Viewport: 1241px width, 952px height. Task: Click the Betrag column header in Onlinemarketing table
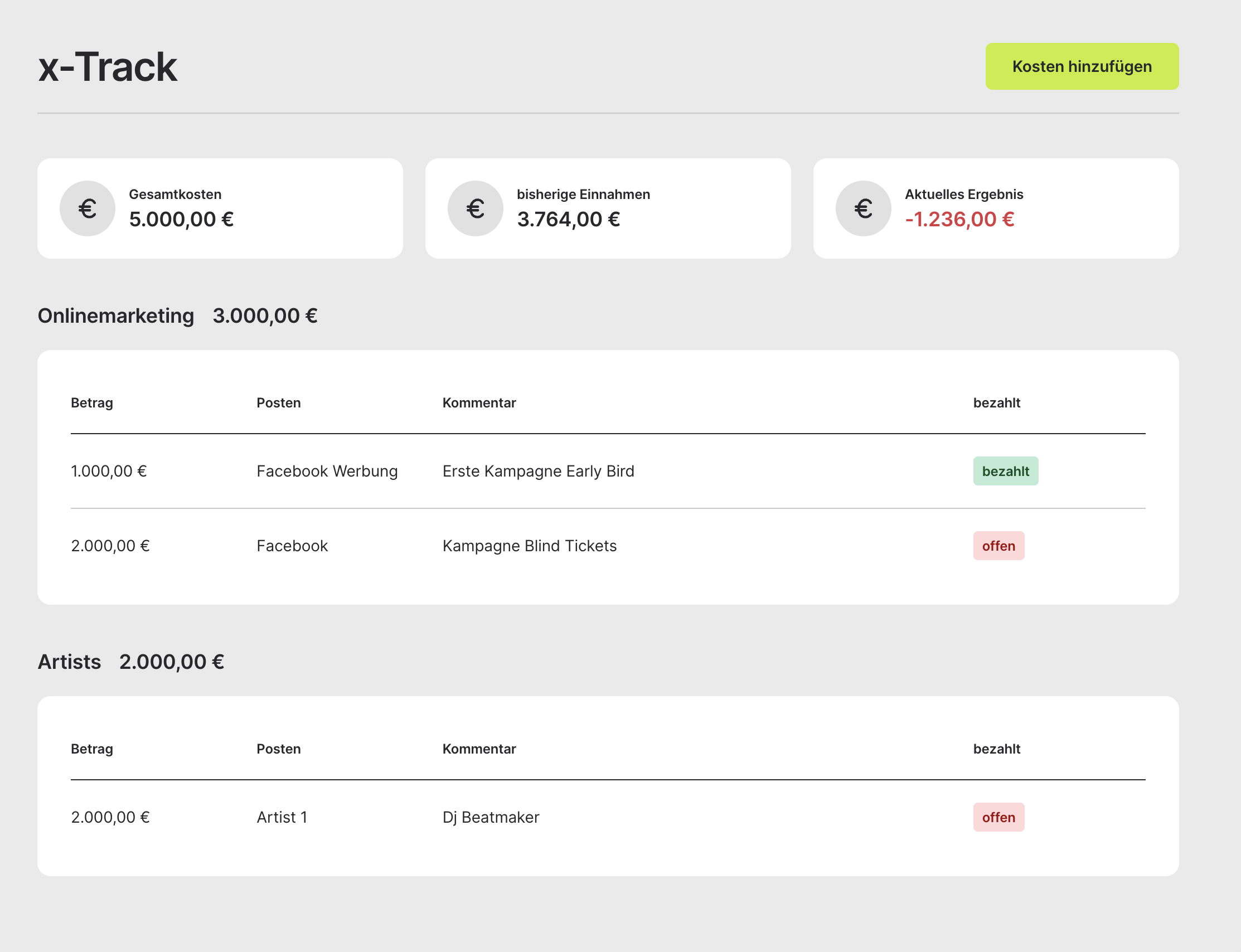92,403
